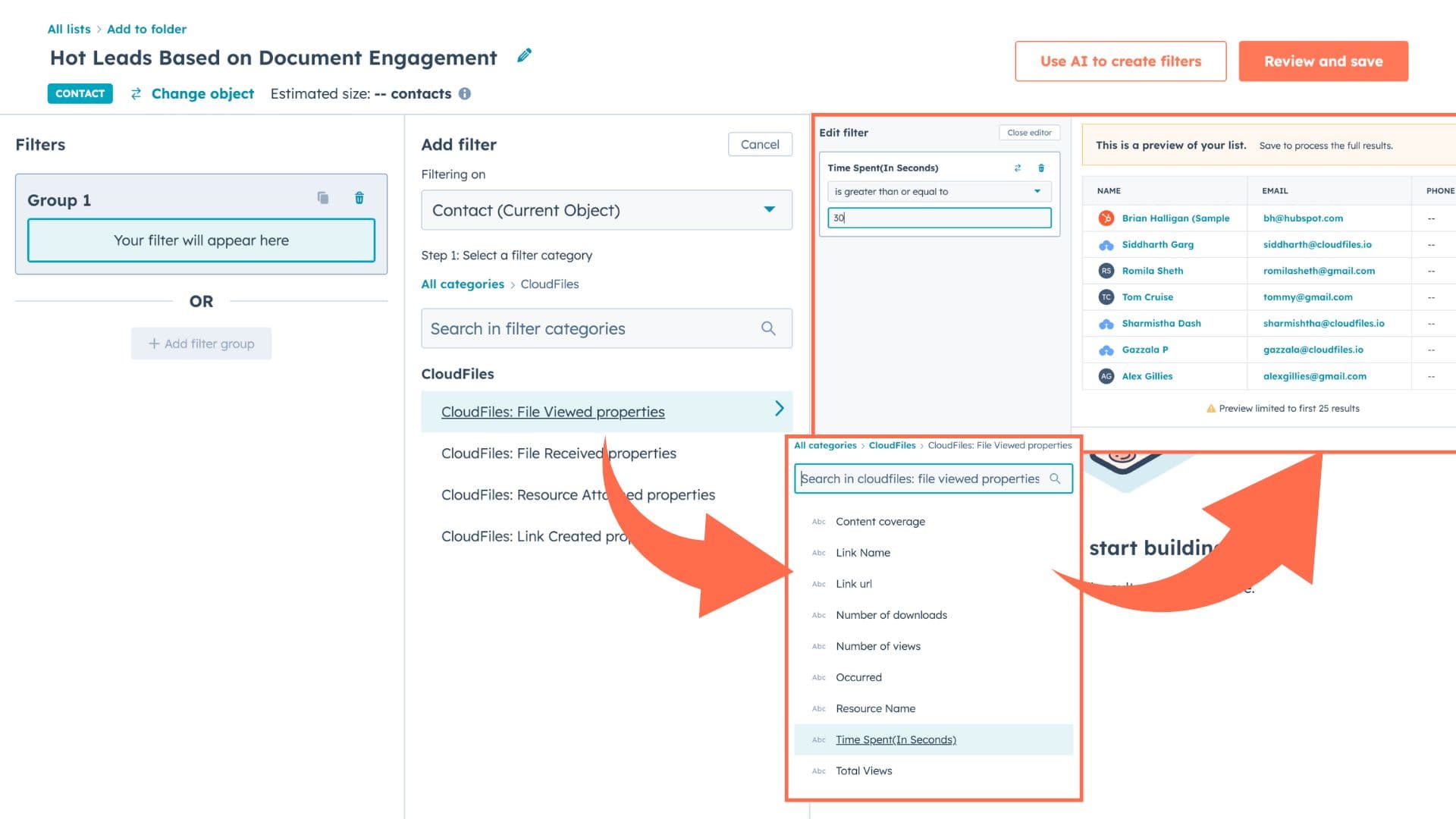Click the Change object link
1456x819 pixels.
[x=202, y=93]
